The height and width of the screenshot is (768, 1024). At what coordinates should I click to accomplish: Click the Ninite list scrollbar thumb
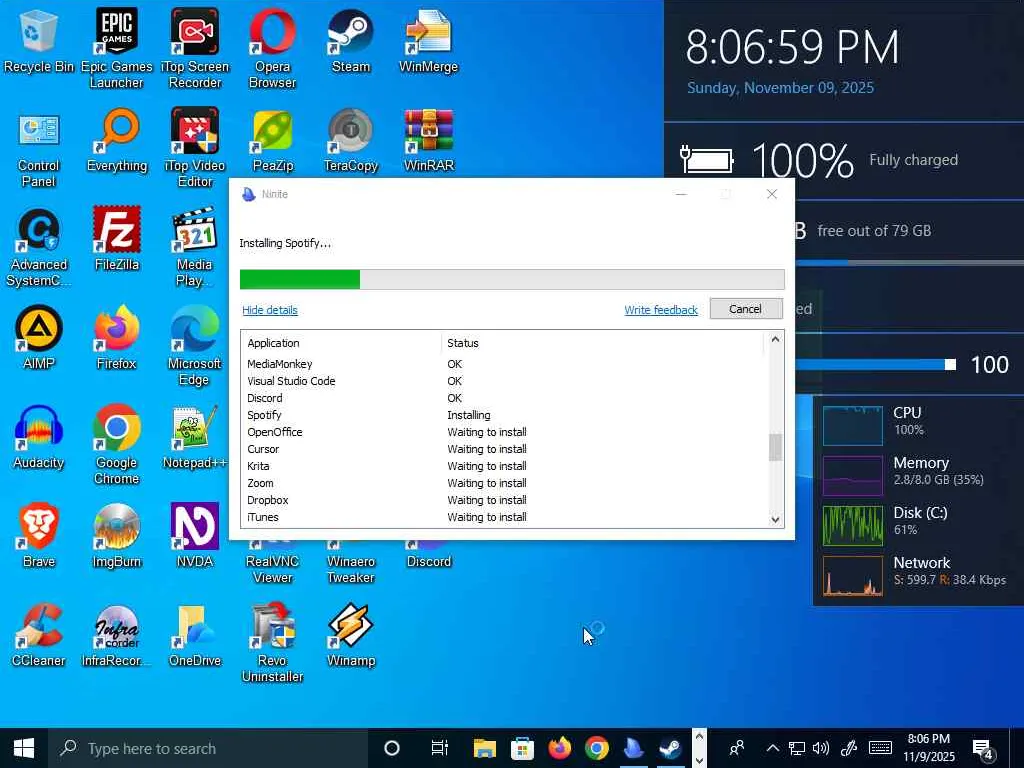tap(775, 447)
